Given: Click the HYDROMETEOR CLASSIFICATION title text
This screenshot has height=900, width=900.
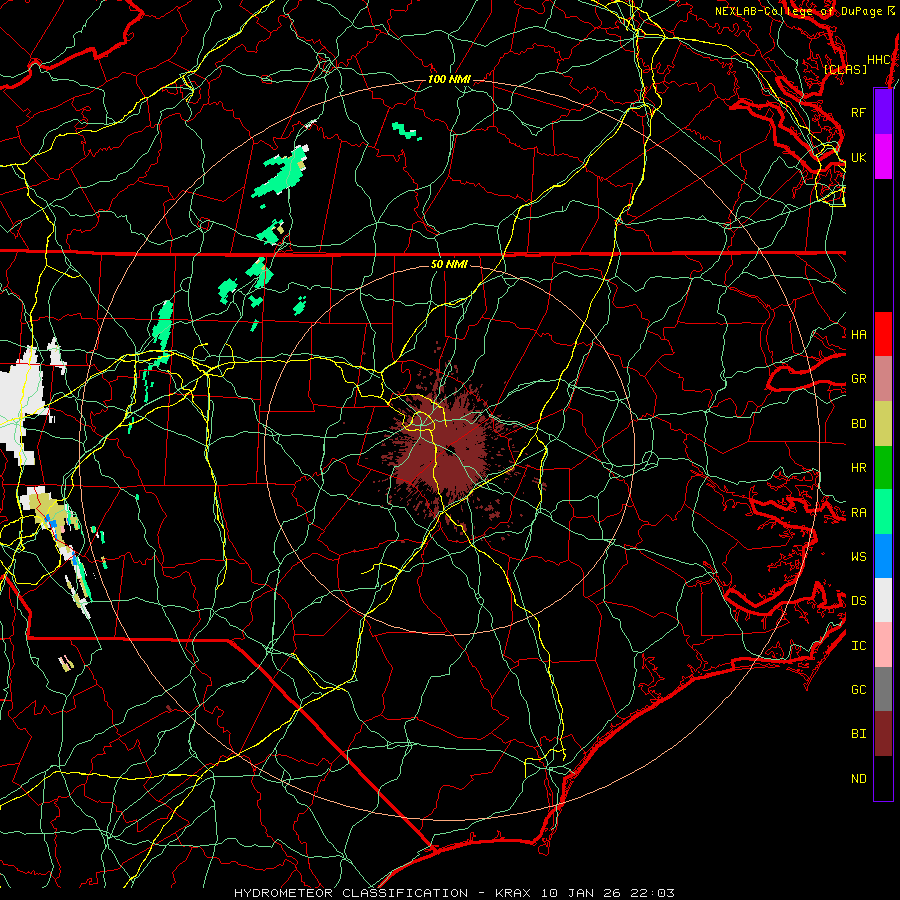Looking at the screenshot, I should (x=351, y=893).
